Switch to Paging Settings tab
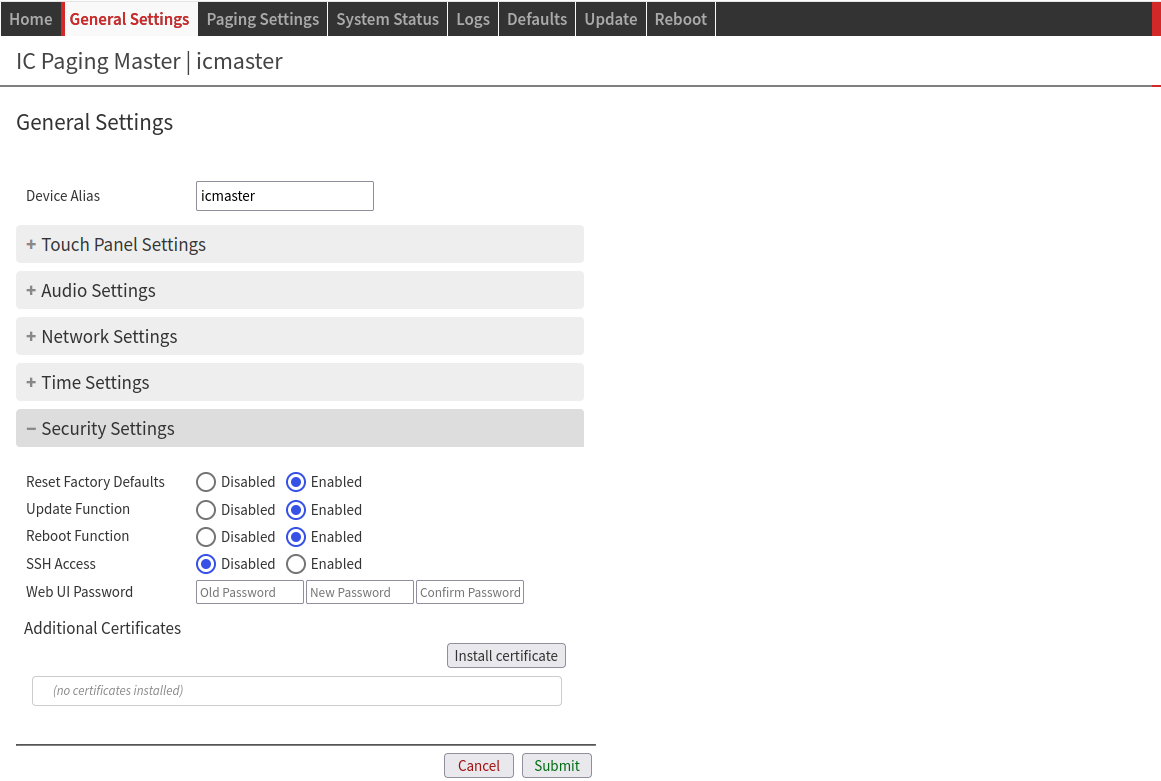The height and width of the screenshot is (781, 1161). (262, 19)
